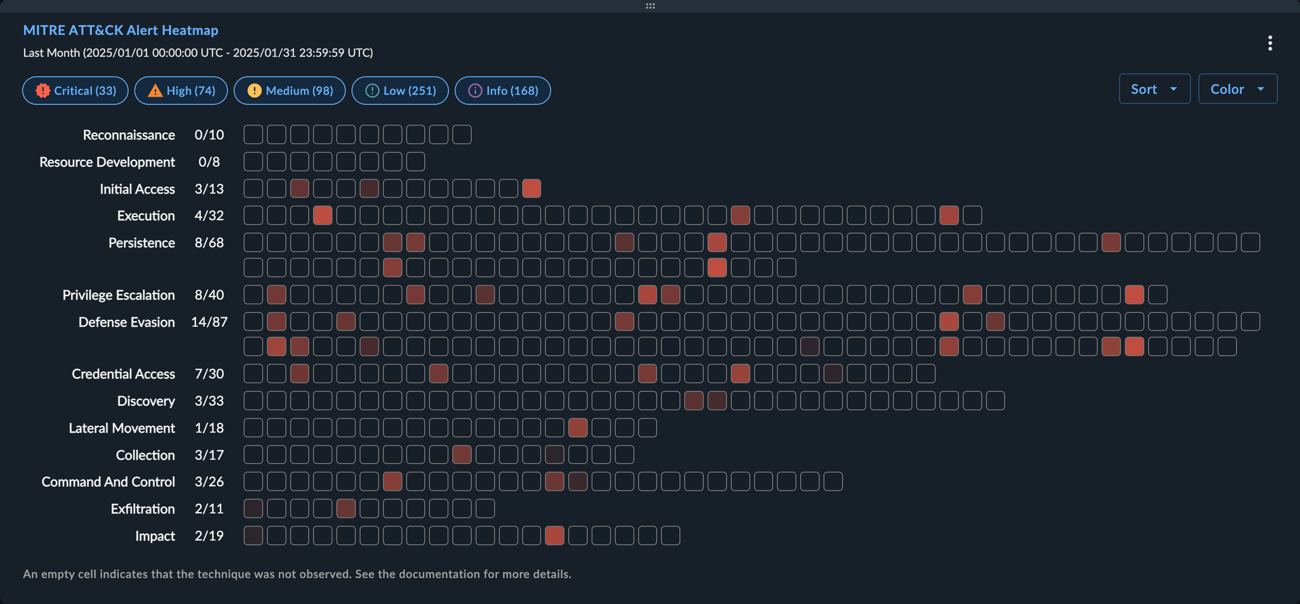Open the panel's three-dot options menu
Image resolution: width=1300 pixels, height=604 pixels.
[x=1270, y=43]
